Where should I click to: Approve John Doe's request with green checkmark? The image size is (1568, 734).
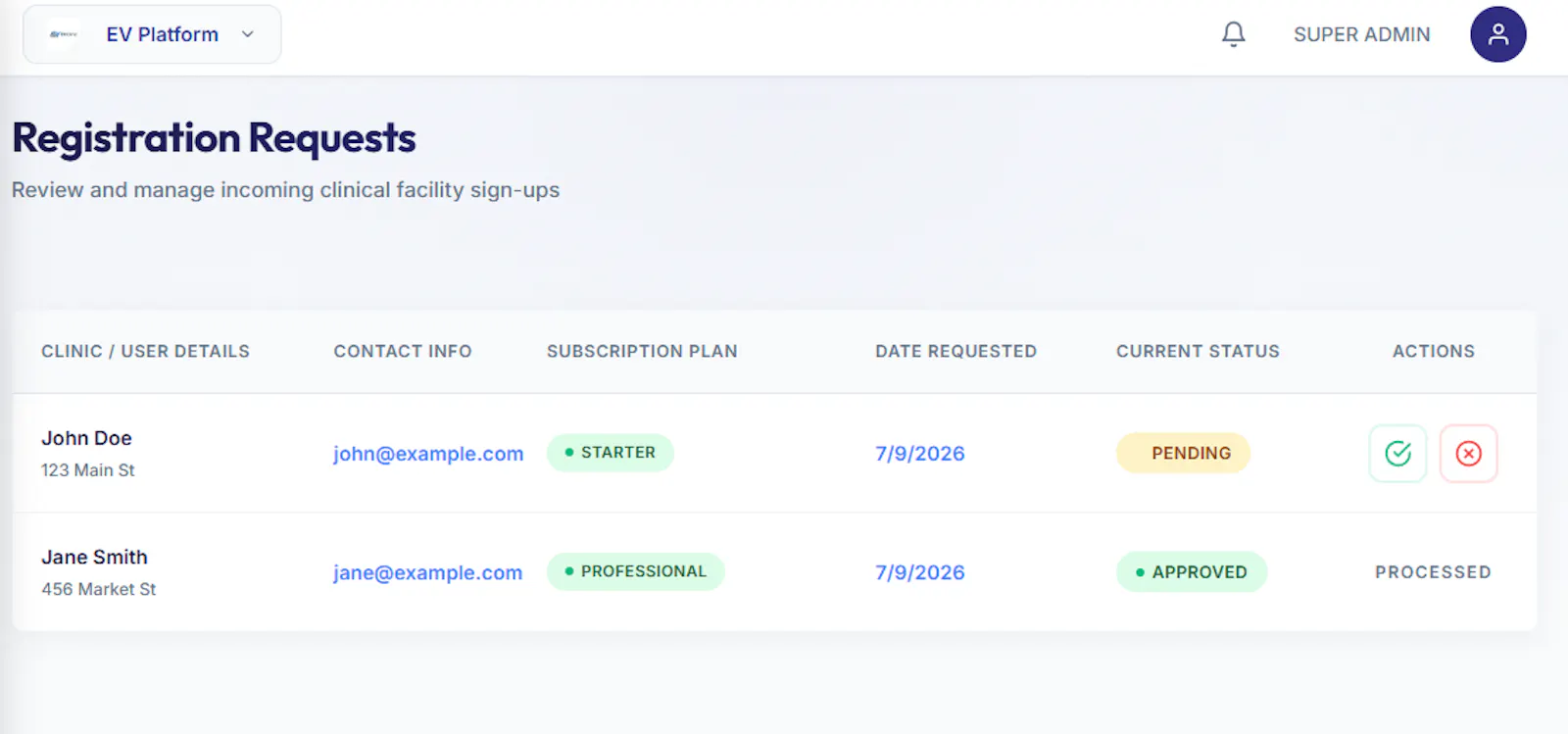click(1397, 453)
